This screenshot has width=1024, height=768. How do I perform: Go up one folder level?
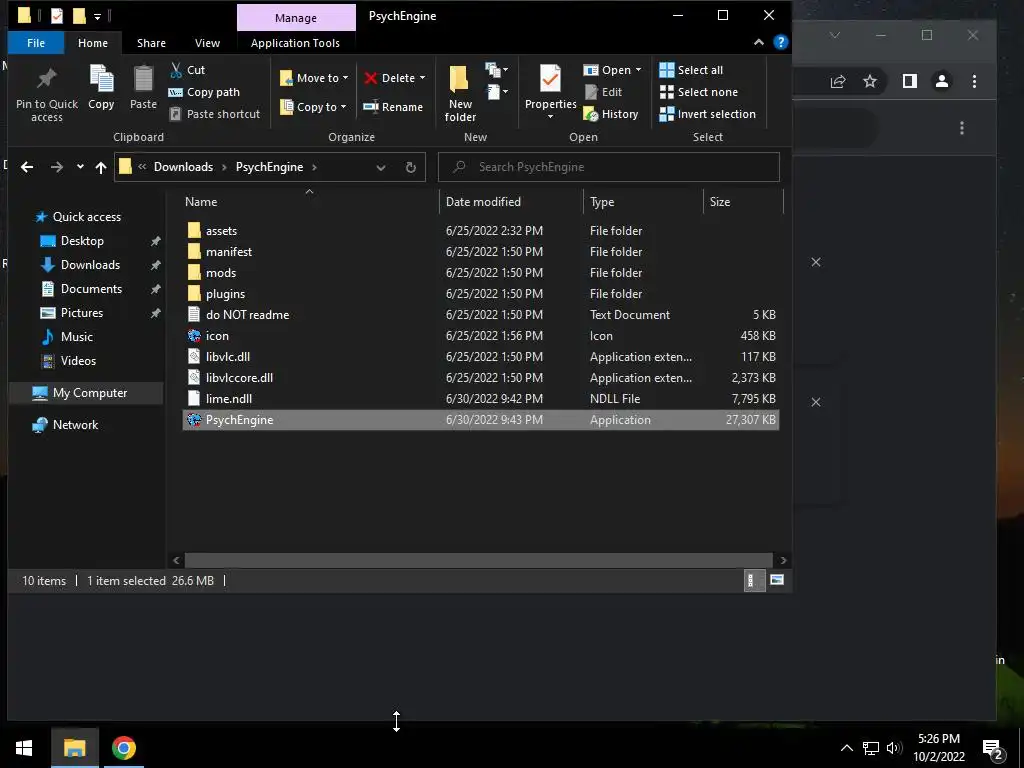pyautogui.click(x=101, y=167)
